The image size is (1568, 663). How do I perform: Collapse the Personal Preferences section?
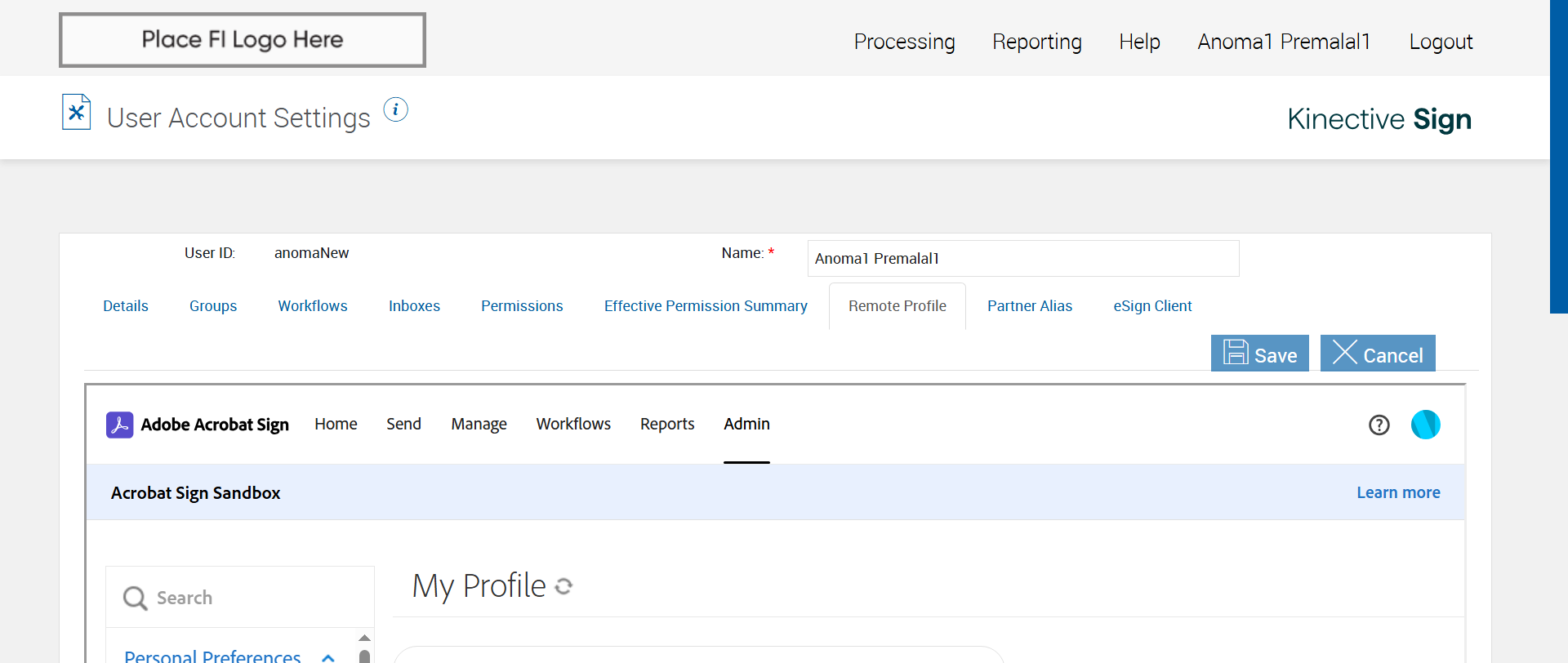328,657
